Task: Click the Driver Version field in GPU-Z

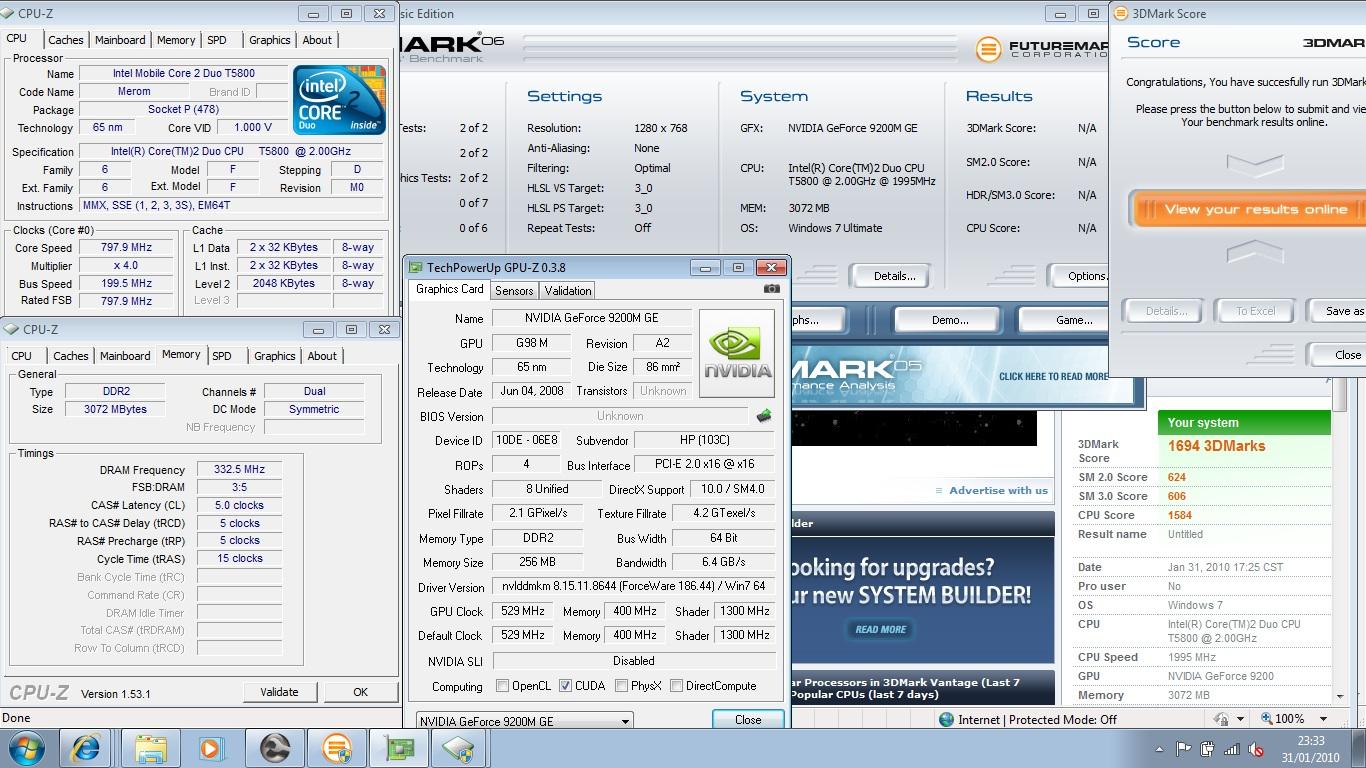Action: [x=633, y=587]
